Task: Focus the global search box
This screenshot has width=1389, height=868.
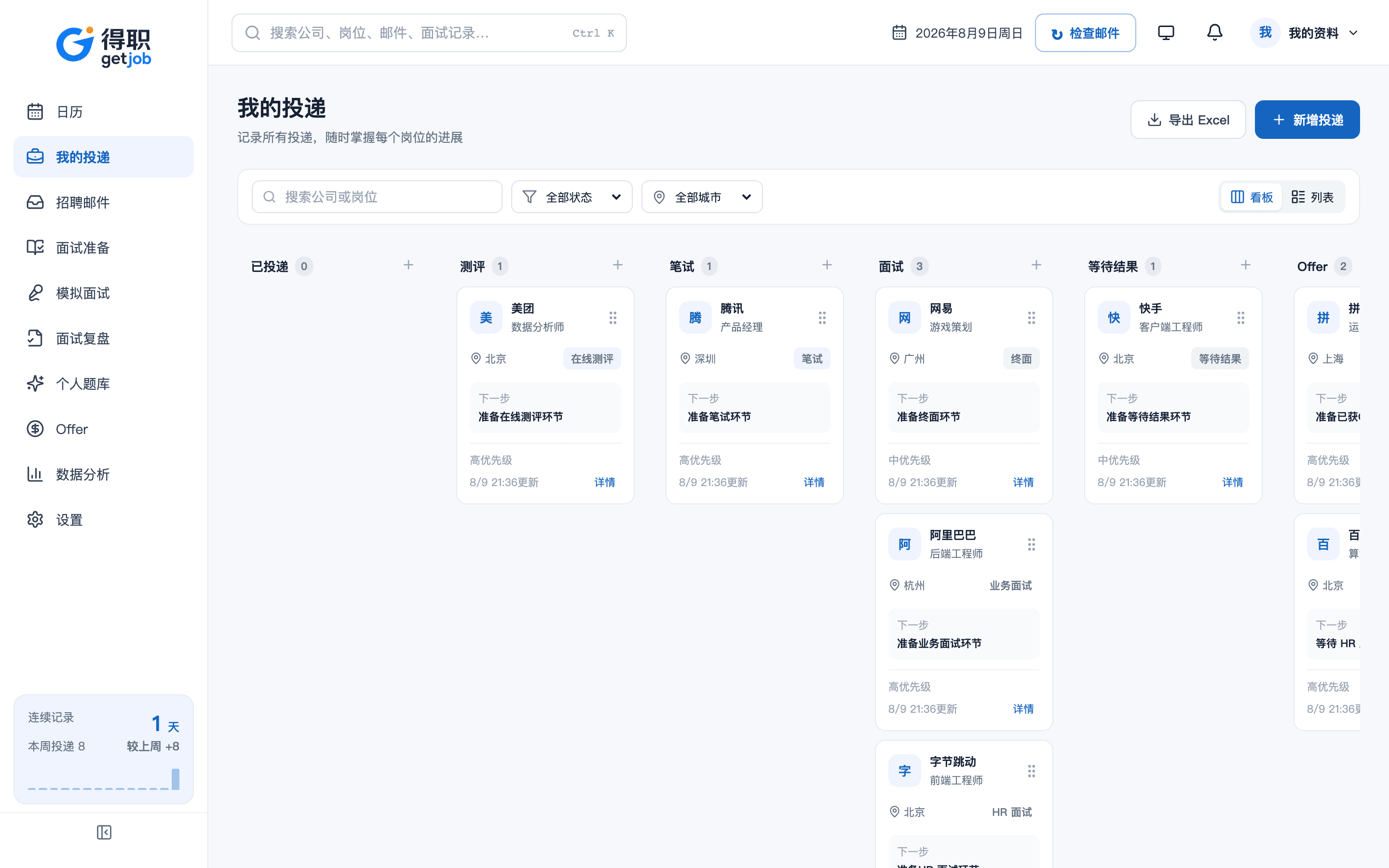Action: pos(429,33)
